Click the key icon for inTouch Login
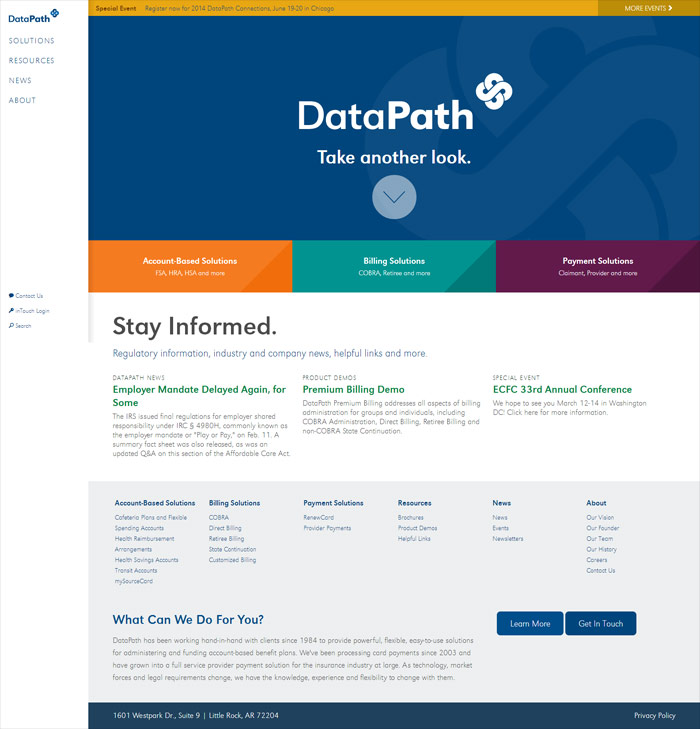The image size is (700, 729). [x=11, y=311]
